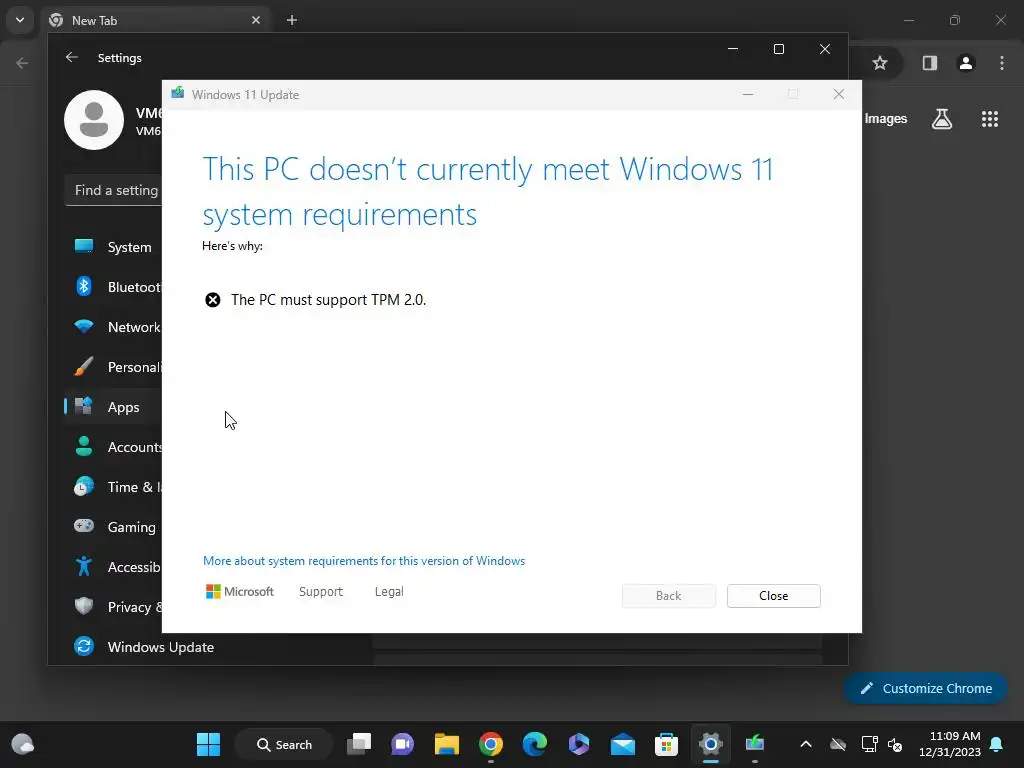The height and width of the screenshot is (768, 1024).
Task: Open network status tray icon
Action: pyautogui.click(x=869, y=744)
